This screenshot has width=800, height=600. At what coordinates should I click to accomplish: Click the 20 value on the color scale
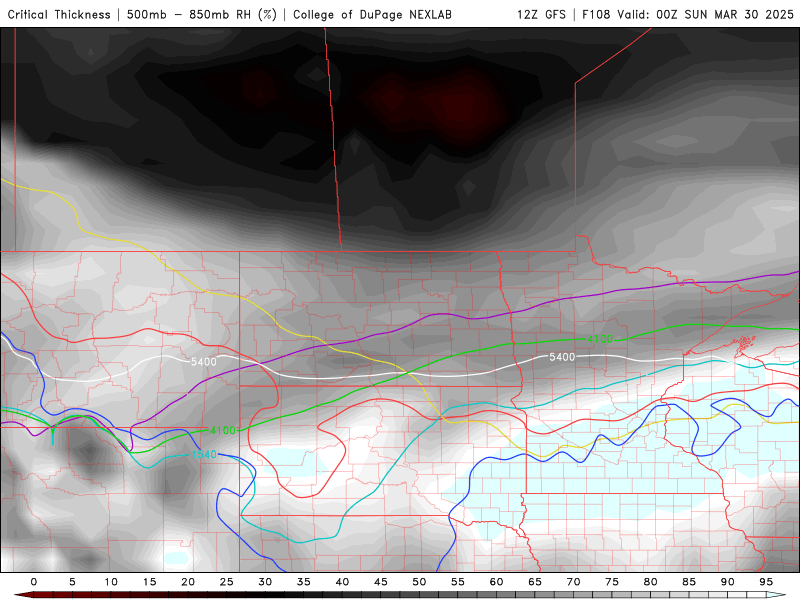click(x=188, y=582)
